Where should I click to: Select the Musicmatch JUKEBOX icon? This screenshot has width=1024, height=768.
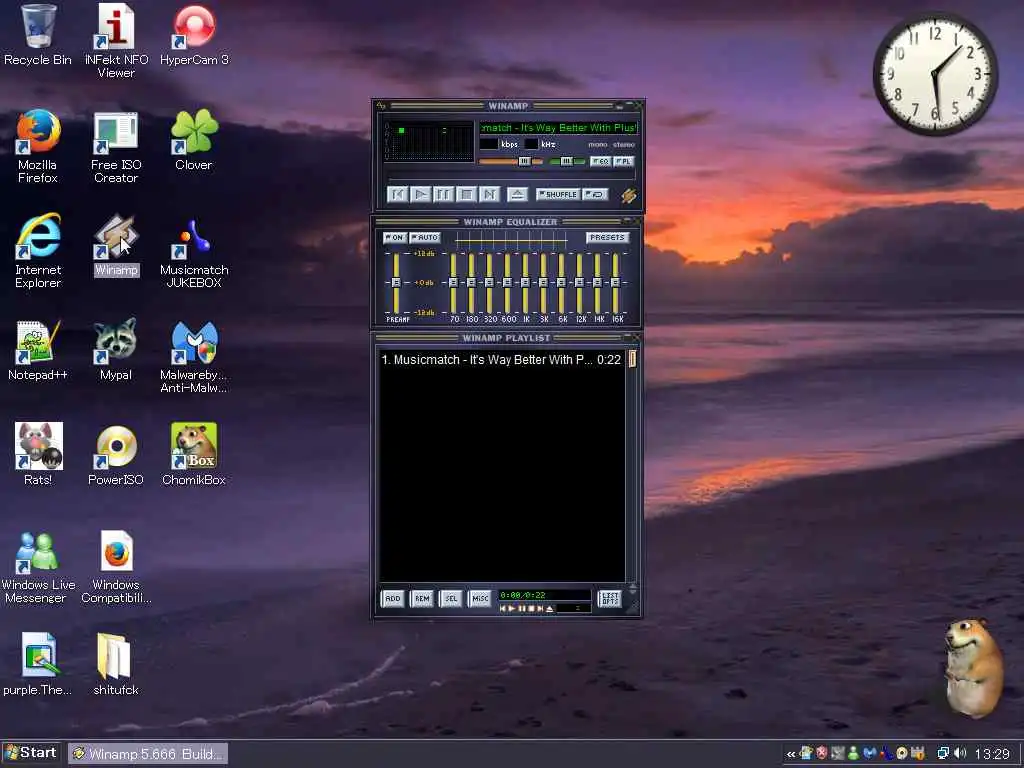tap(194, 254)
